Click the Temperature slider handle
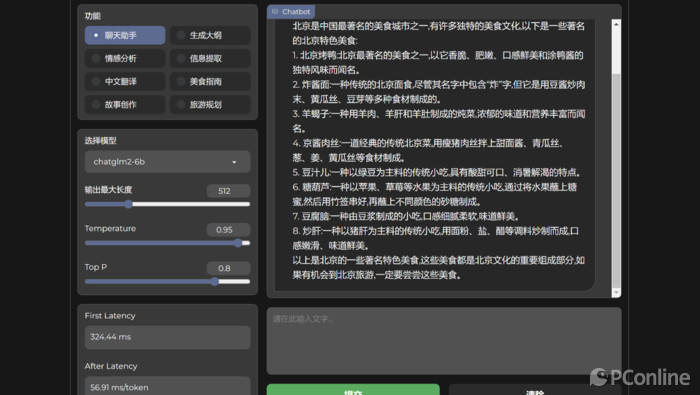 click(238, 243)
